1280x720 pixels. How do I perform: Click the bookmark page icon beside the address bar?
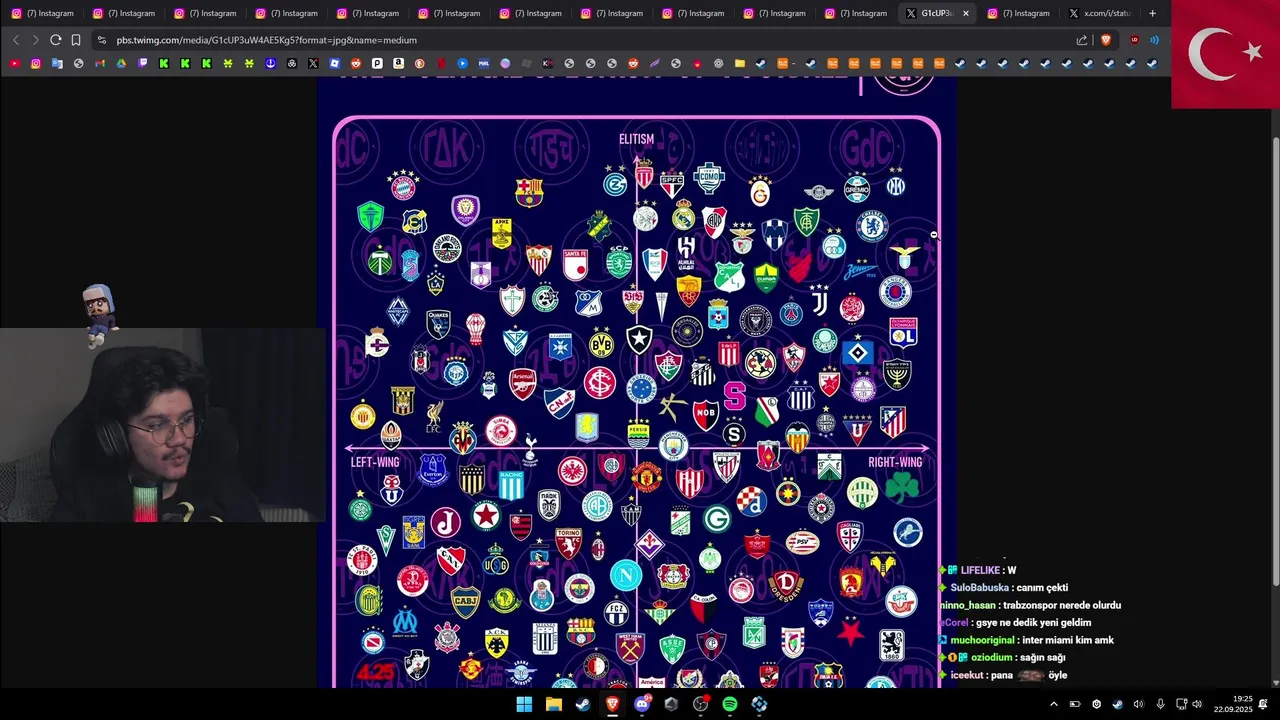point(76,40)
